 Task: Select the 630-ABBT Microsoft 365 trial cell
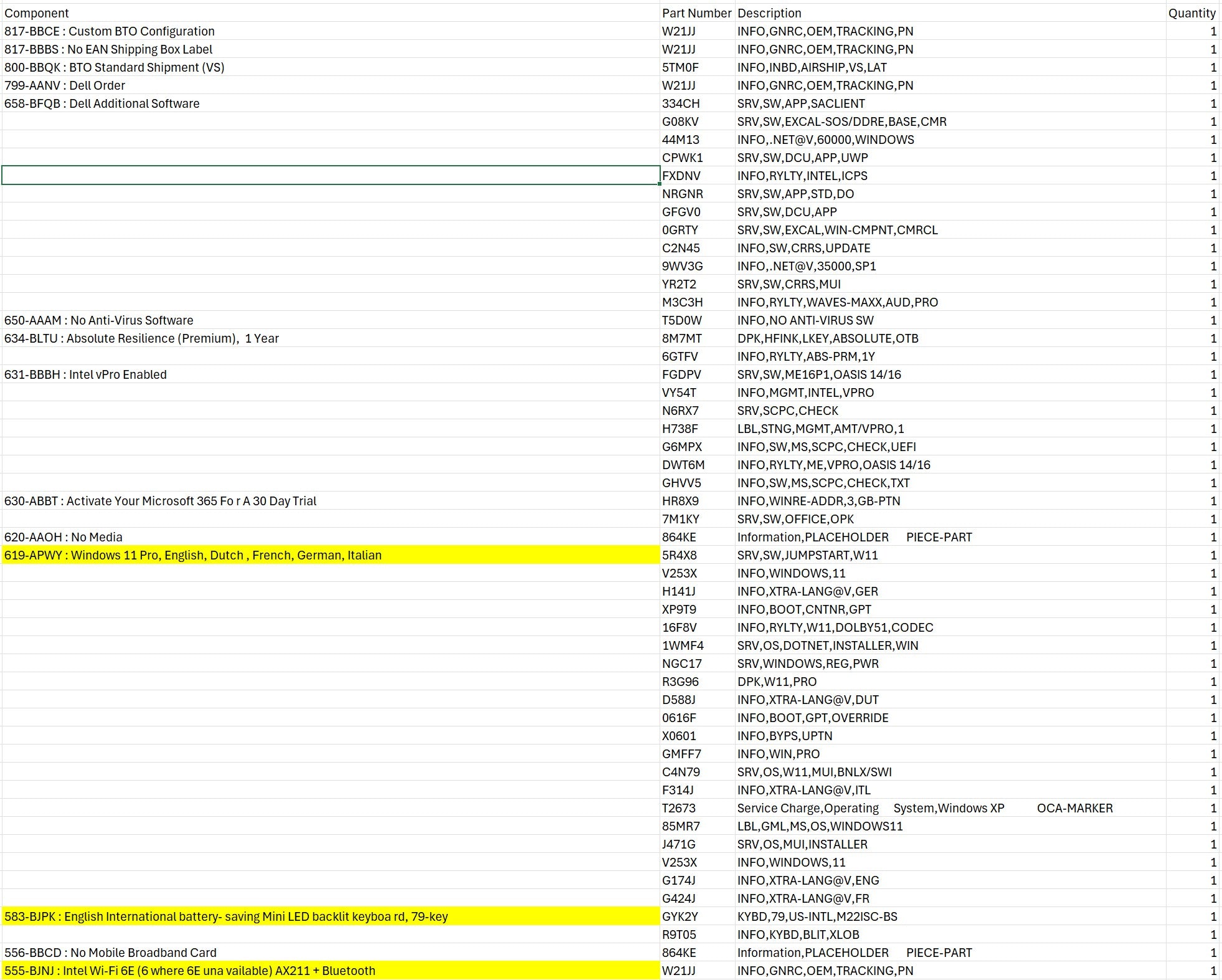[x=330, y=501]
